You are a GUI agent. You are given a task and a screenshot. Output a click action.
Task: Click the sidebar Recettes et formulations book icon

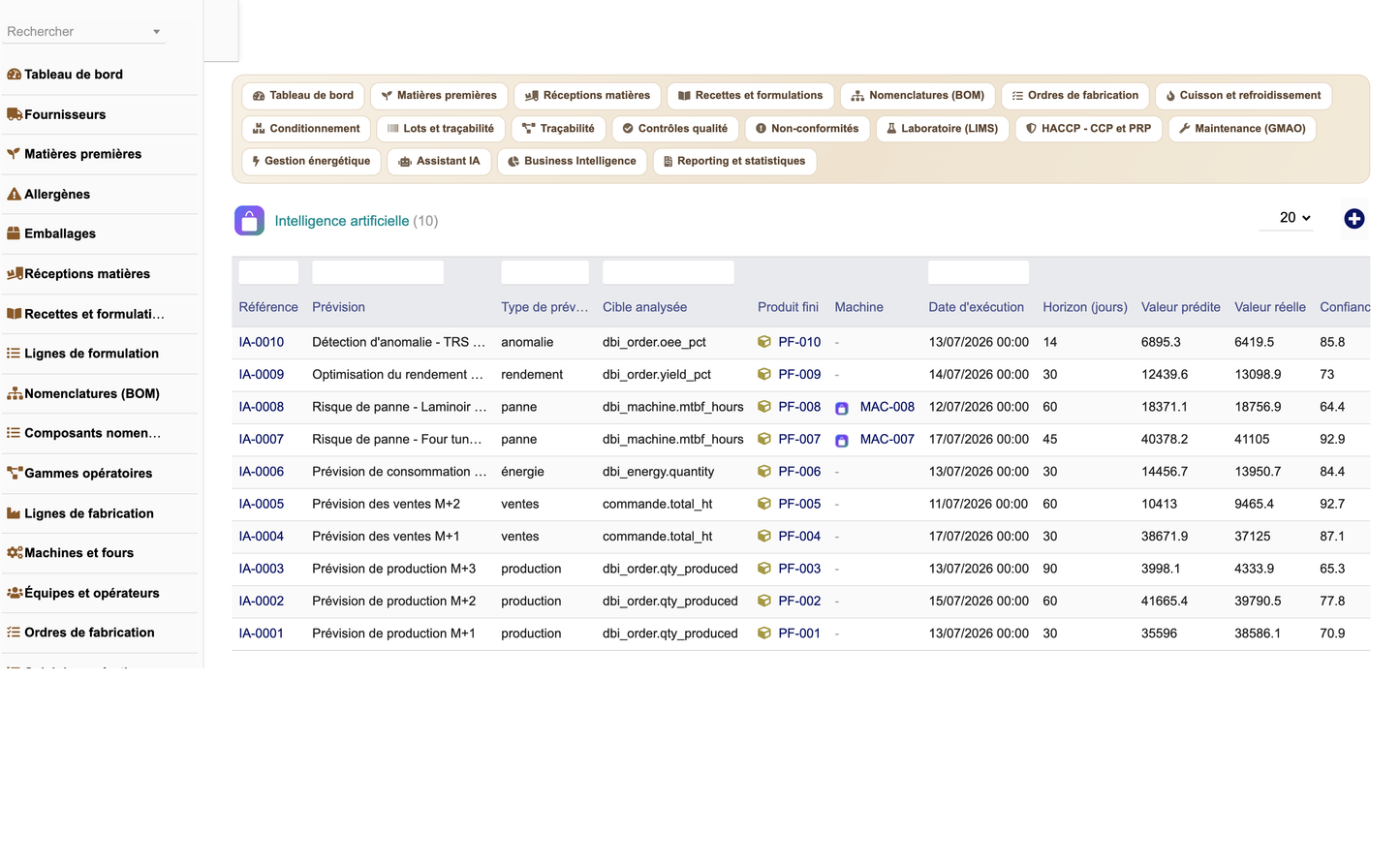click(14, 314)
